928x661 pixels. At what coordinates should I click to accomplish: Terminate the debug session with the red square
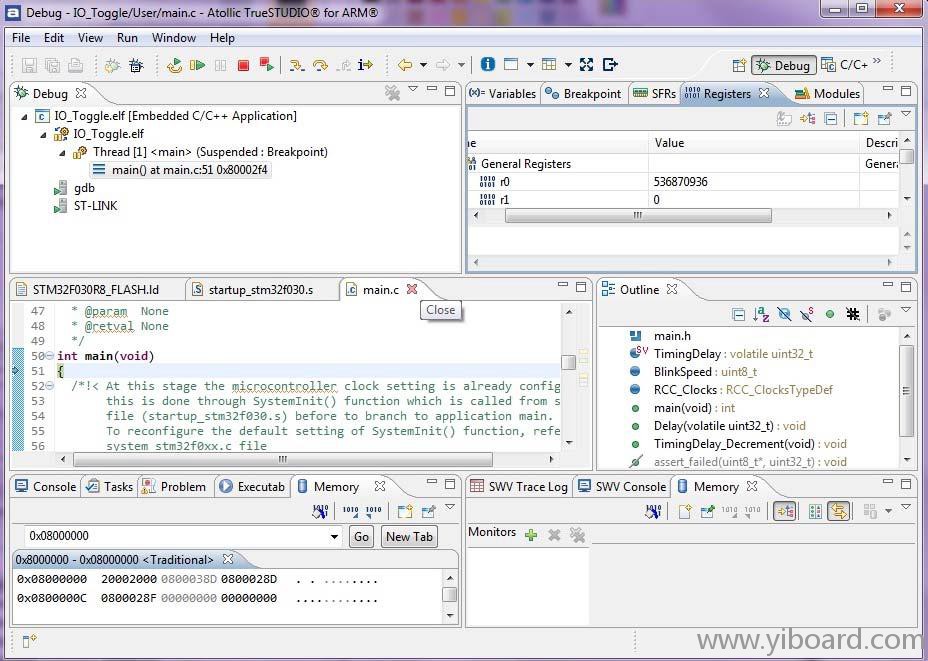(x=243, y=65)
